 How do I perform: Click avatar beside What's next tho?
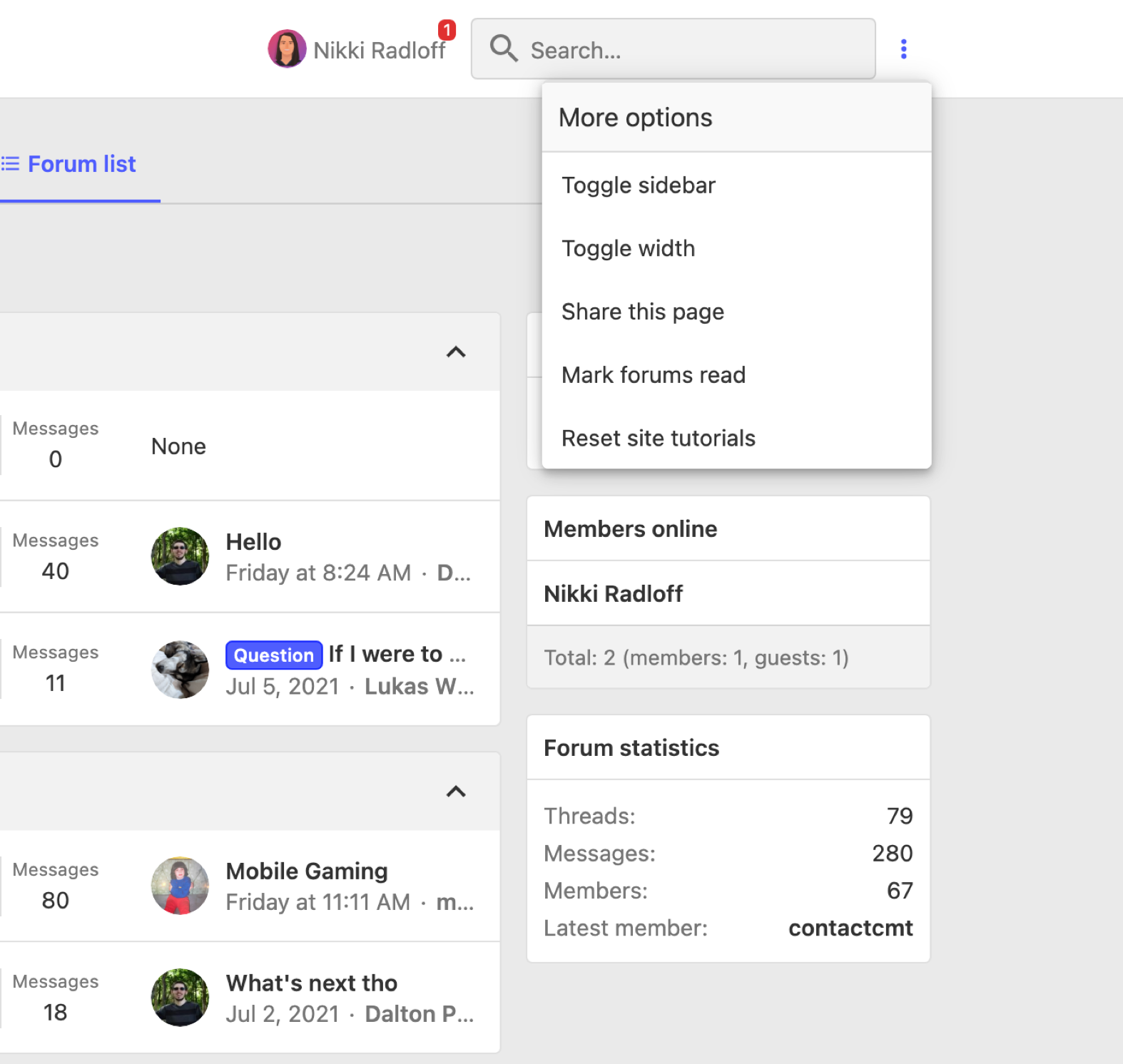[180, 998]
